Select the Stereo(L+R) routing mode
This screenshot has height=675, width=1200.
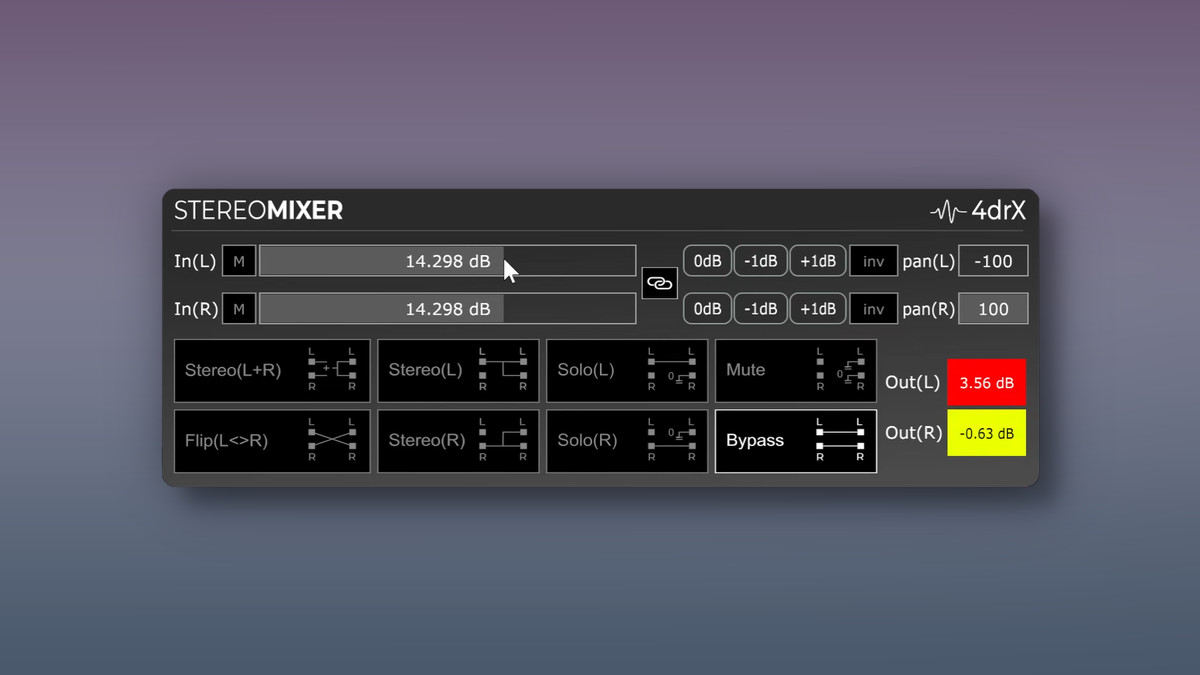tap(272, 370)
